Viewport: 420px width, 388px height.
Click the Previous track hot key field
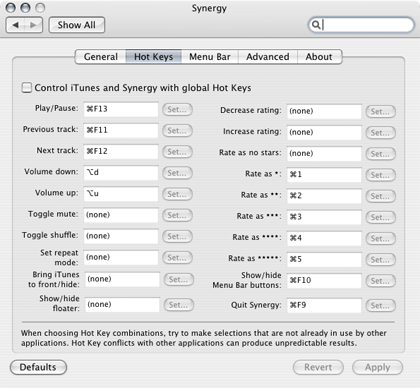pos(121,130)
